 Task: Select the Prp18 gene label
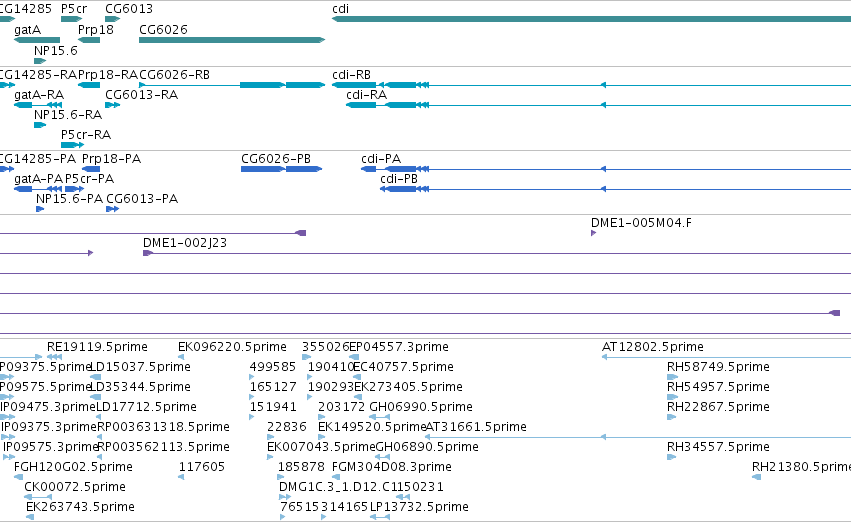[x=96, y=30]
